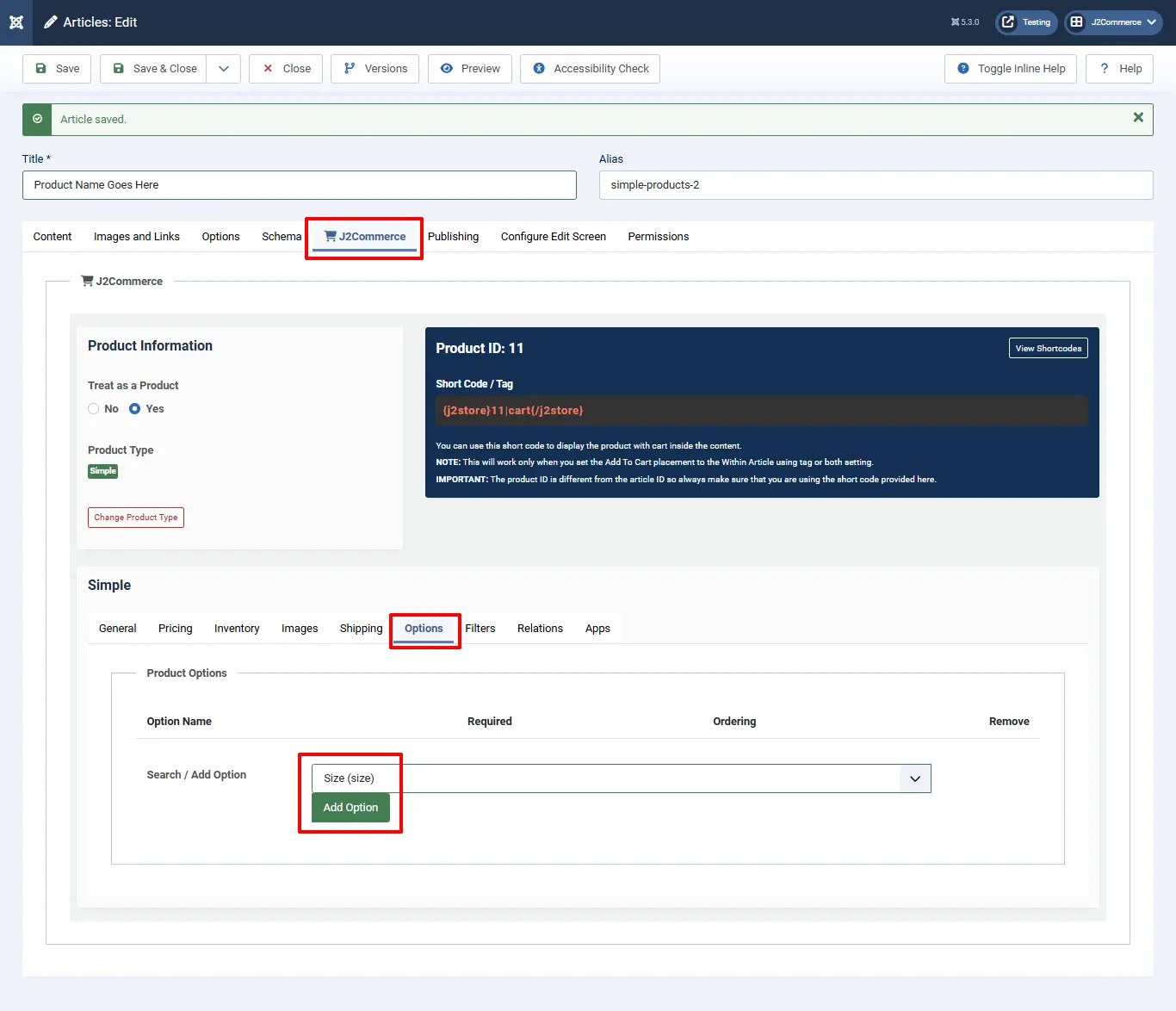Click the green check icon in saved alert
1176x1011 pixels.
click(37, 119)
